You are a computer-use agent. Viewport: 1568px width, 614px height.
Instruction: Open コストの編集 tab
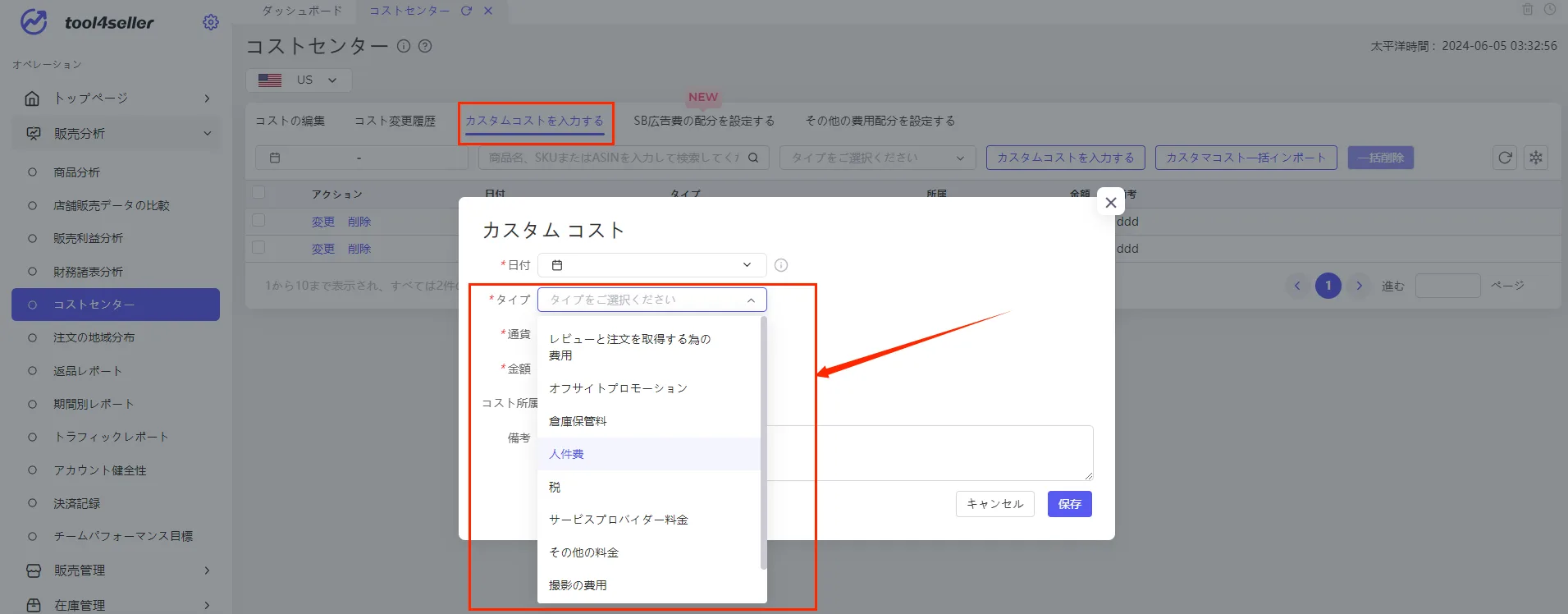click(290, 121)
